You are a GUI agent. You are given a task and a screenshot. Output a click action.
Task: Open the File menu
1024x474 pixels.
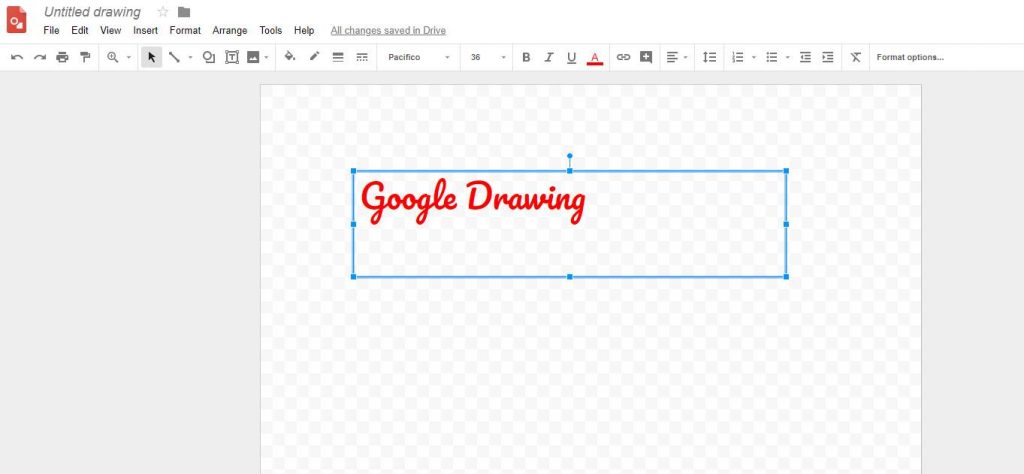point(51,30)
